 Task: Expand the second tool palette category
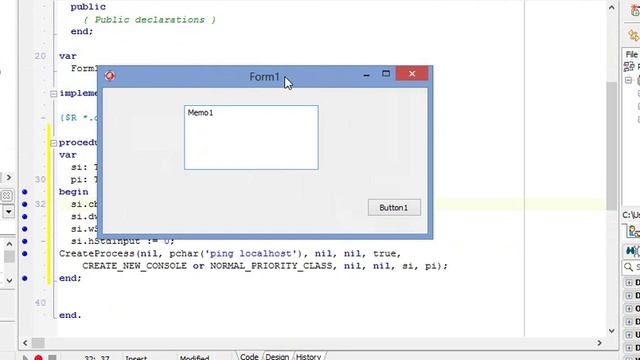[629, 296]
